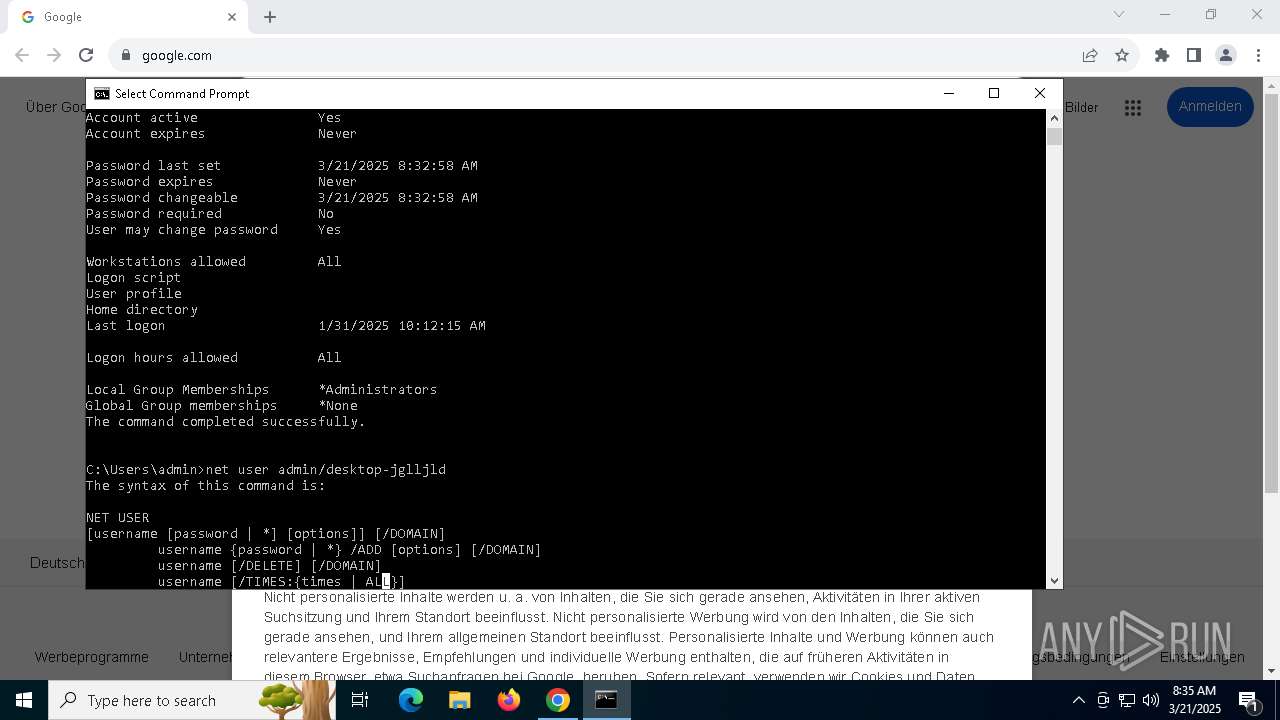Click 'Password required' row in console
The width and height of the screenshot is (1280, 720).
(210, 213)
